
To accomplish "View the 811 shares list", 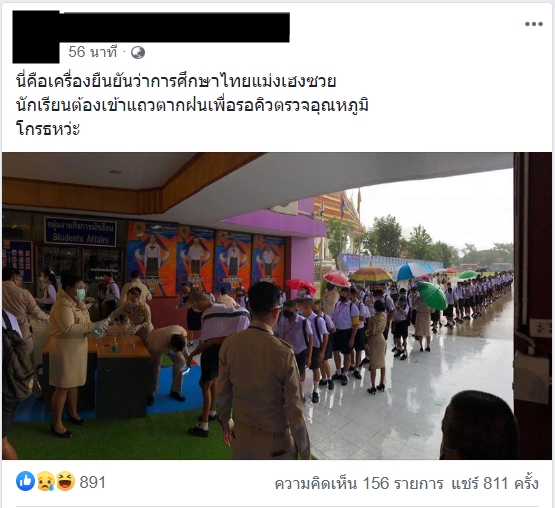I will pos(495,483).
